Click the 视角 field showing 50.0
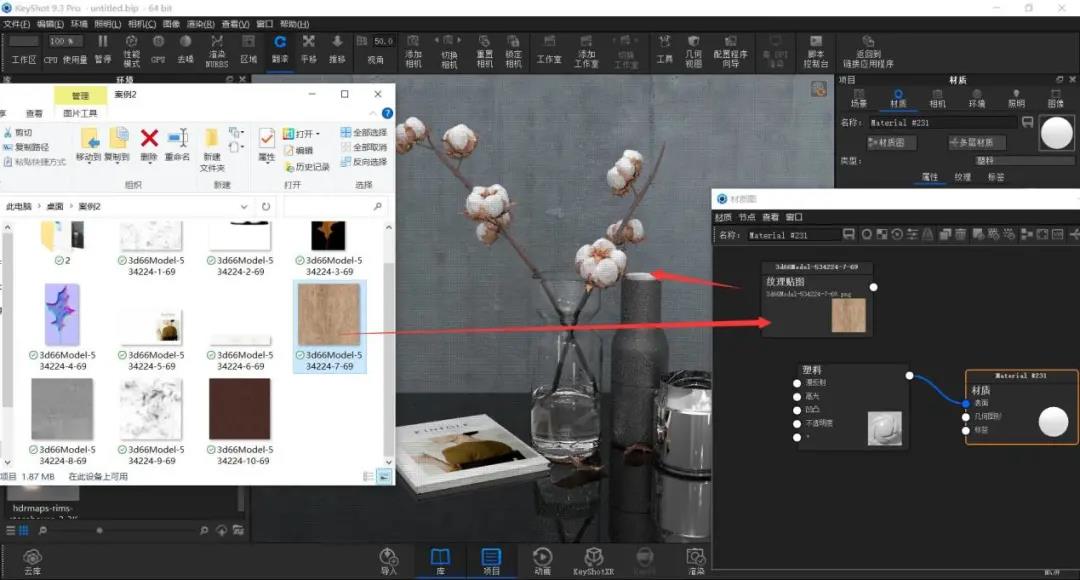1080x580 pixels. point(383,41)
